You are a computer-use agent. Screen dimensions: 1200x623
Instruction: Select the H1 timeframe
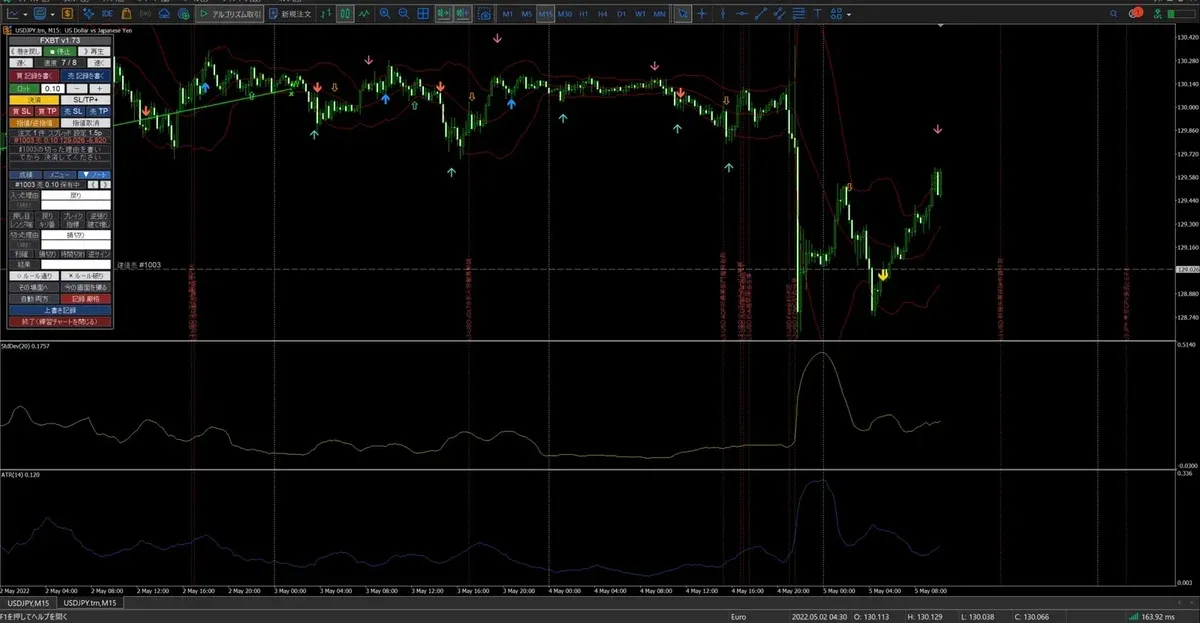click(x=583, y=14)
